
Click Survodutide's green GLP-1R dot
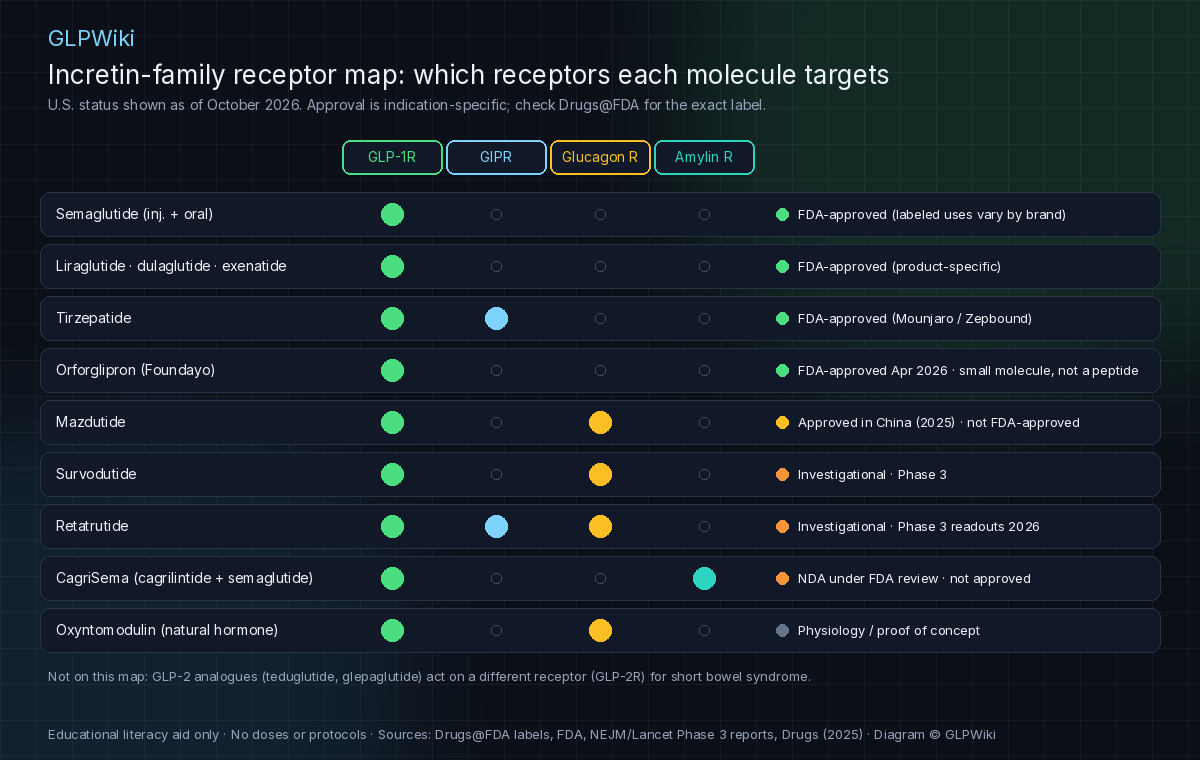coord(392,474)
